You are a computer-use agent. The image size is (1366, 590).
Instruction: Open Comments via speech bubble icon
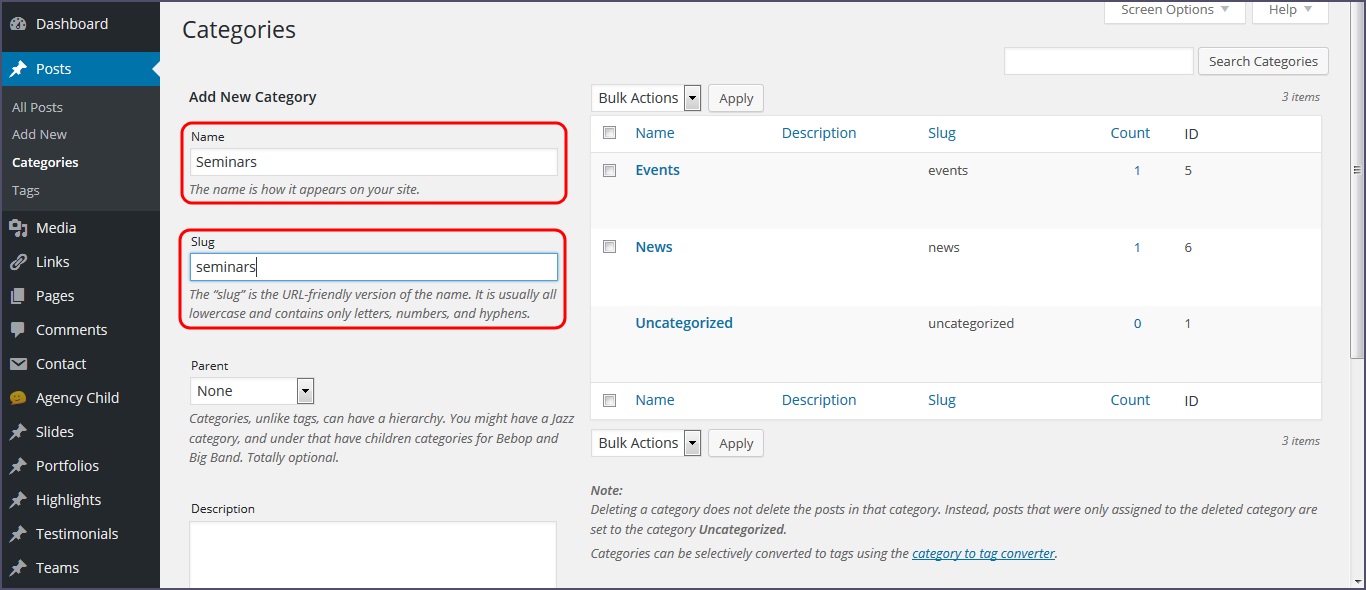pos(18,330)
